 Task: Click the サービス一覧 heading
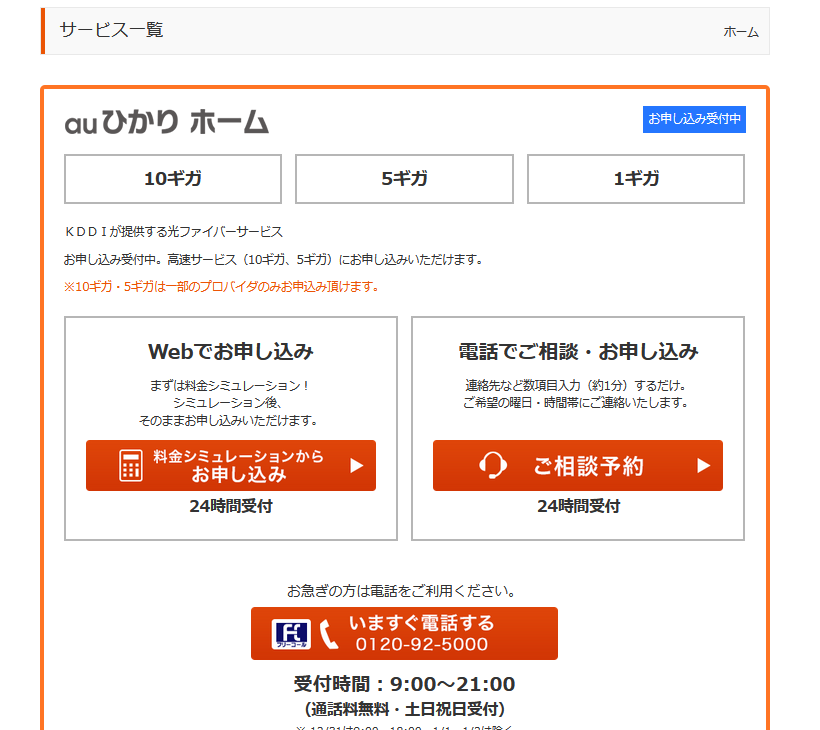click(111, 30)
